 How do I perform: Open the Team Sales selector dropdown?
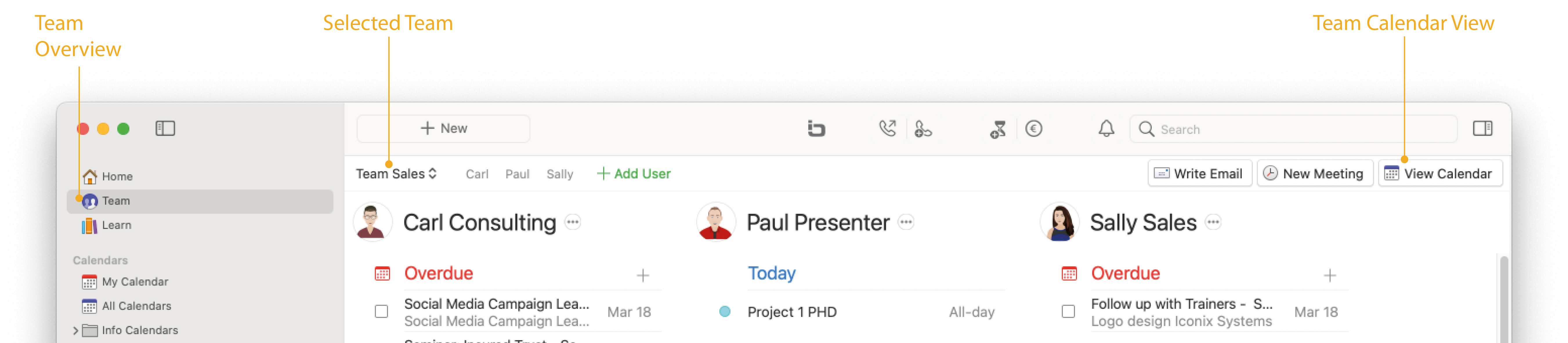(x=396, y=174)
